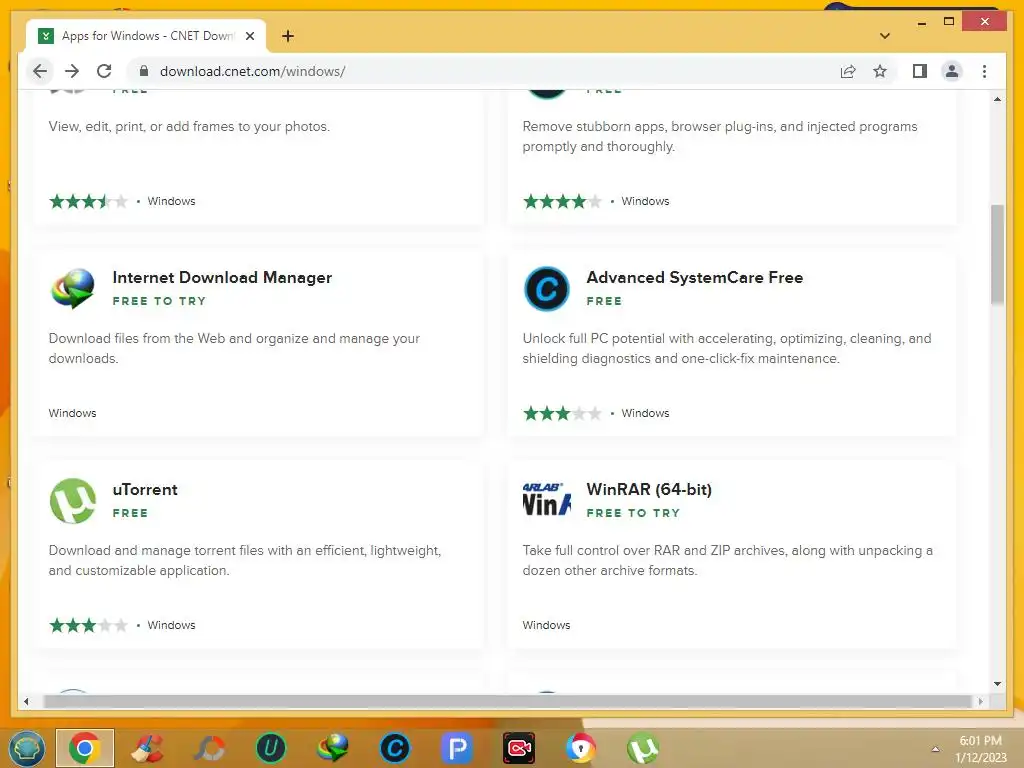Open the screen recorder taskbar icon
1024x768 pixels.
tap(519, 748)
